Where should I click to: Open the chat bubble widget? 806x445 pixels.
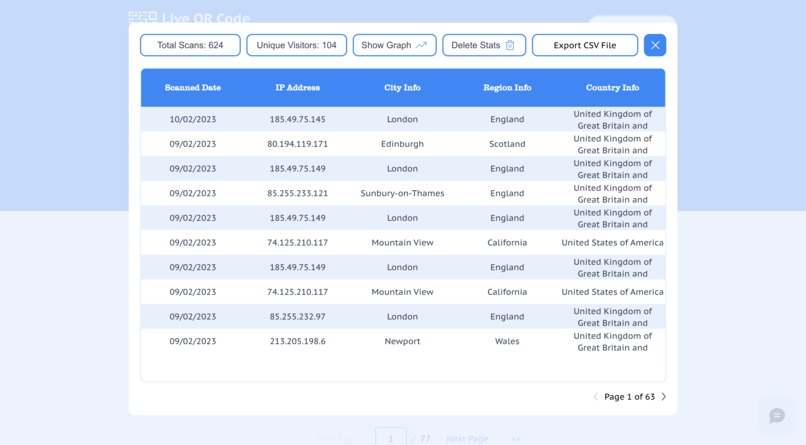coord(777,416)
